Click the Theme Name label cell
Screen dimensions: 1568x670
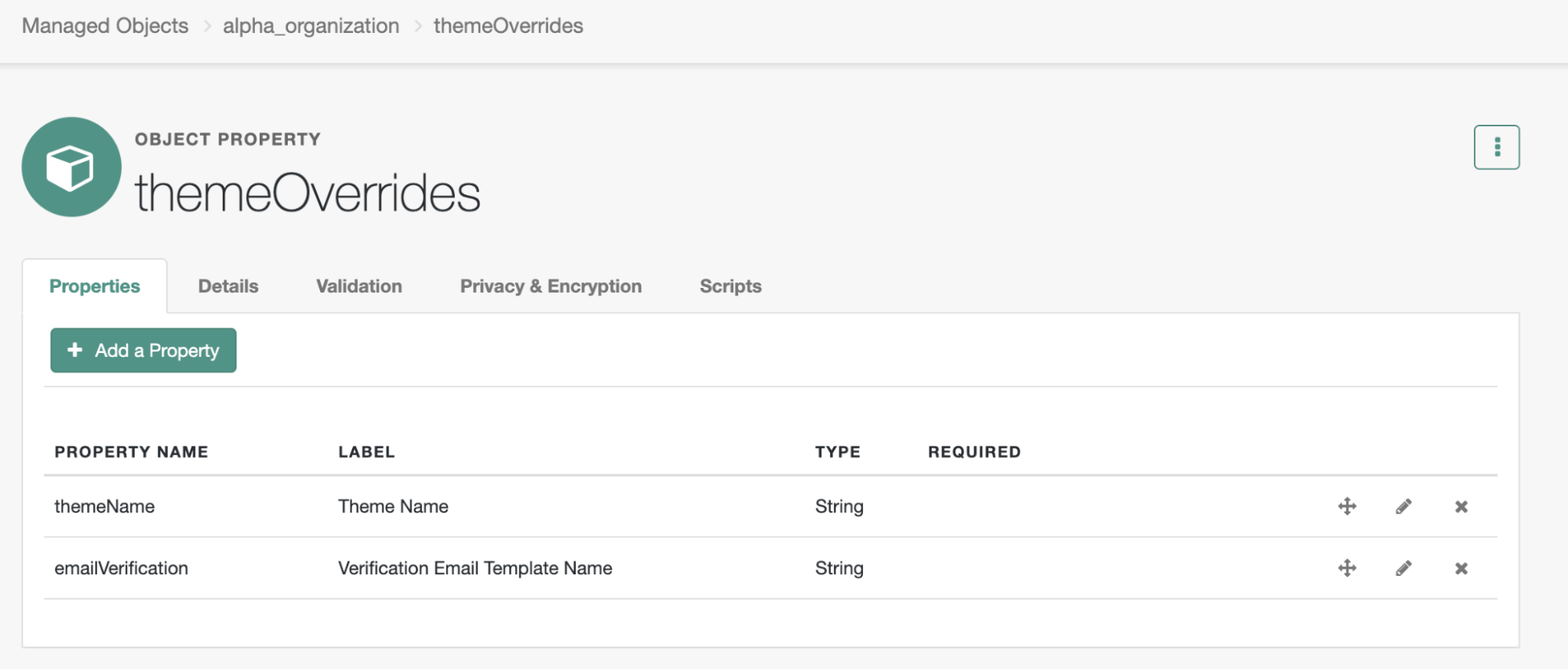point(393,507)
